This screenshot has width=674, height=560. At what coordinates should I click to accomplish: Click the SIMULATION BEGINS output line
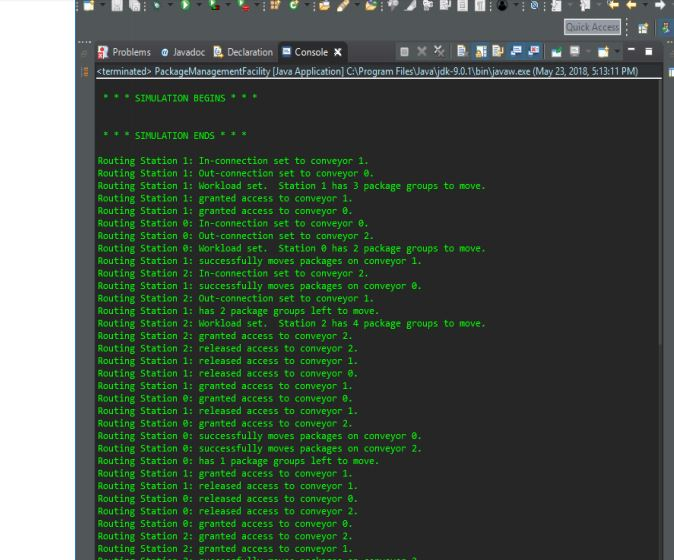pyautogui.click(x=180, y=98)
